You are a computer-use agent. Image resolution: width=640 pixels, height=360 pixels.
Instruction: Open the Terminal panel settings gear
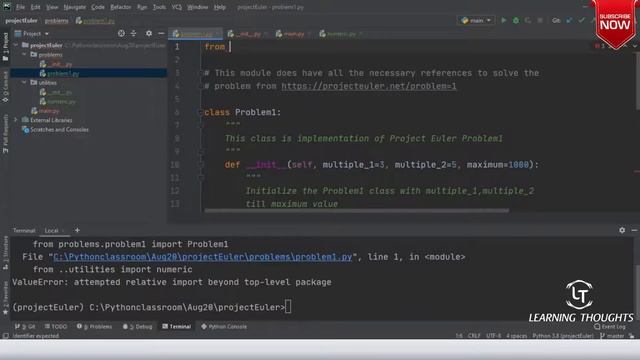(x=622, y=230)
